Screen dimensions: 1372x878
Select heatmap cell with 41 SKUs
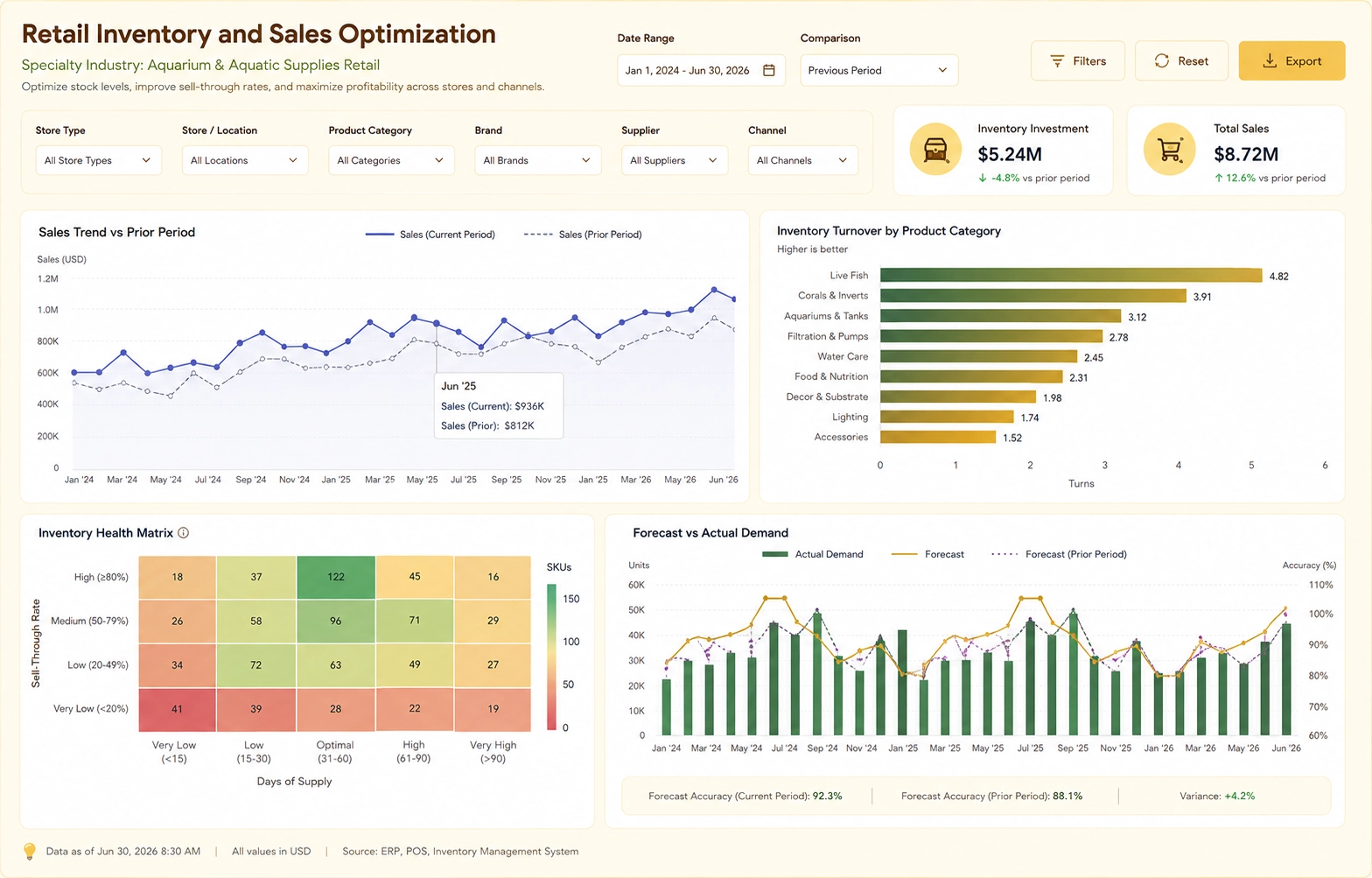(x=178, y=709)
